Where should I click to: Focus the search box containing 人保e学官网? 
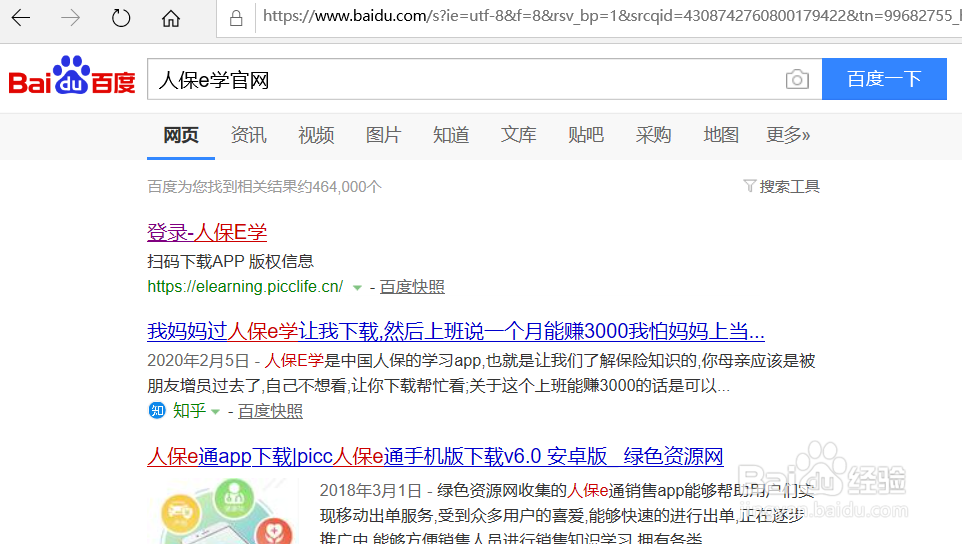466,79
